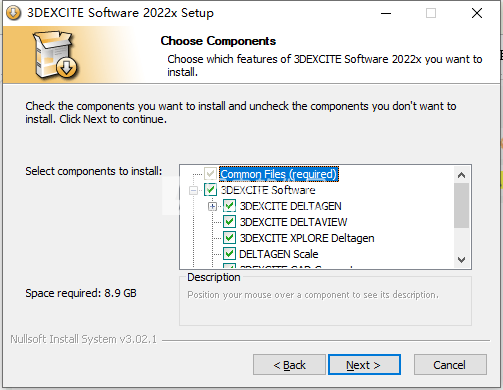This screenshot has width=503, height=390.
Task: Uncheck 3DEXCITE DELTAVIEW component
Action: point(229,222)
